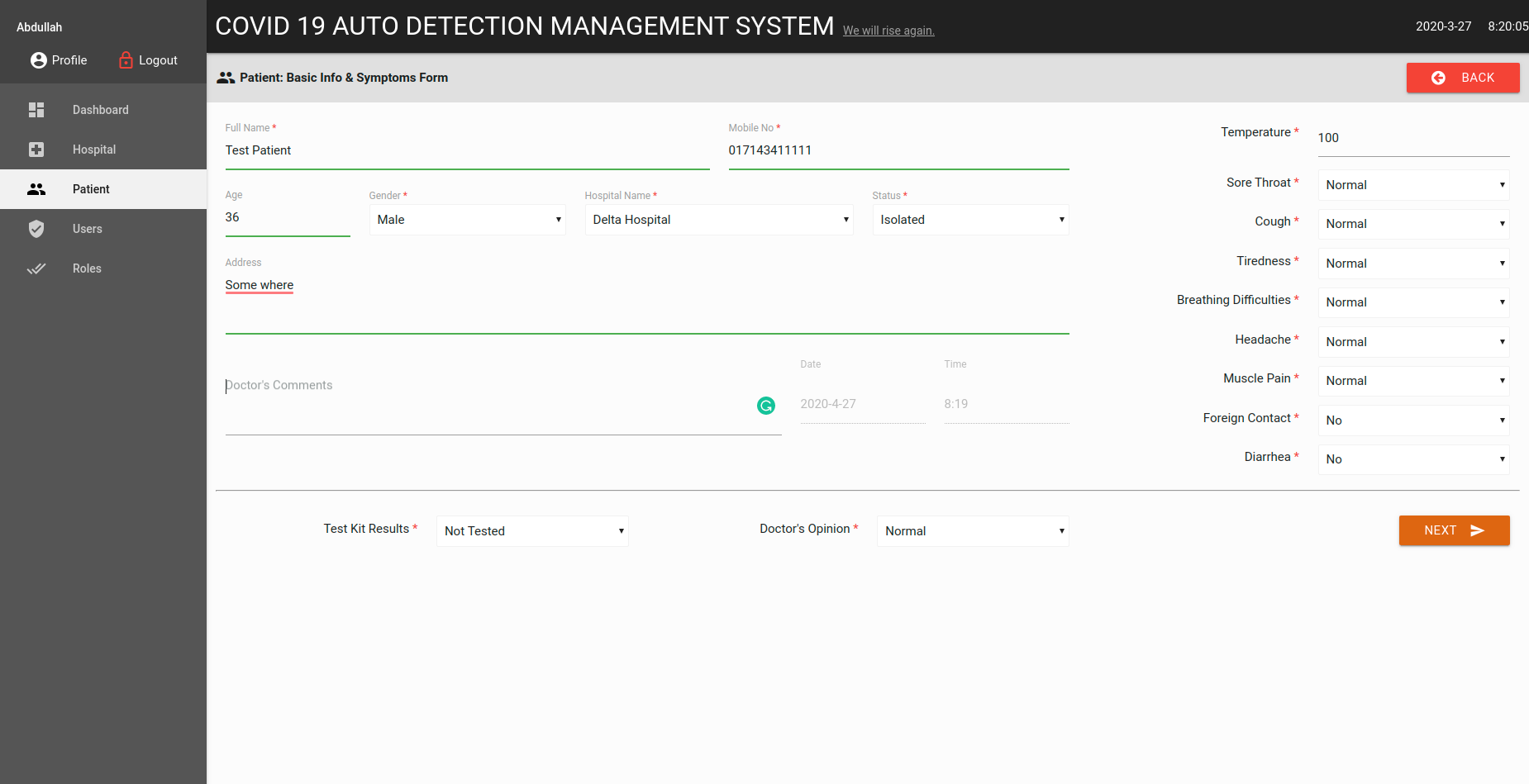Expand the Cough dropdown
1529x784 pixels.
[1413, 224]
